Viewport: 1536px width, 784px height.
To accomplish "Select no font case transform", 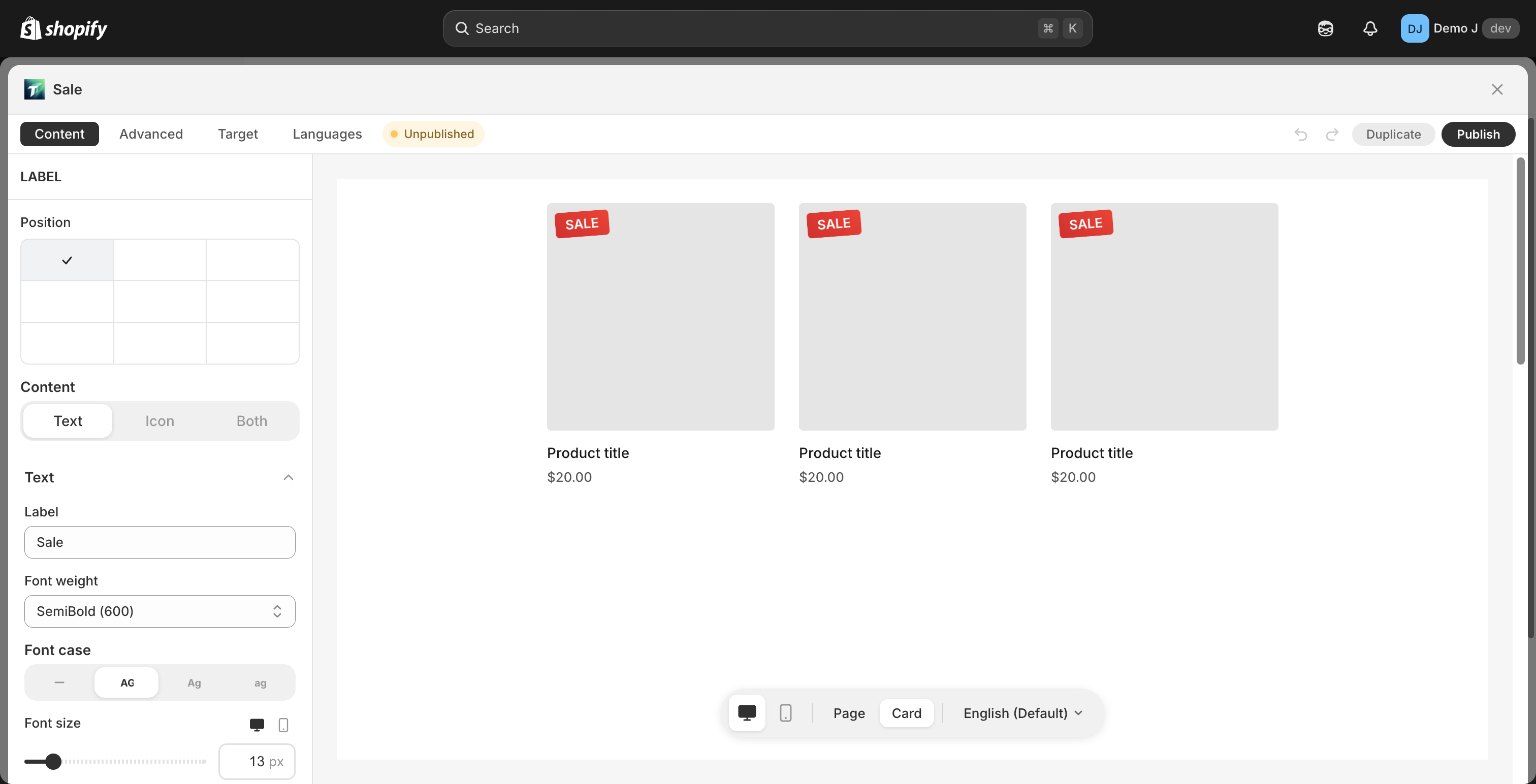I will click(x=59, y=682).
